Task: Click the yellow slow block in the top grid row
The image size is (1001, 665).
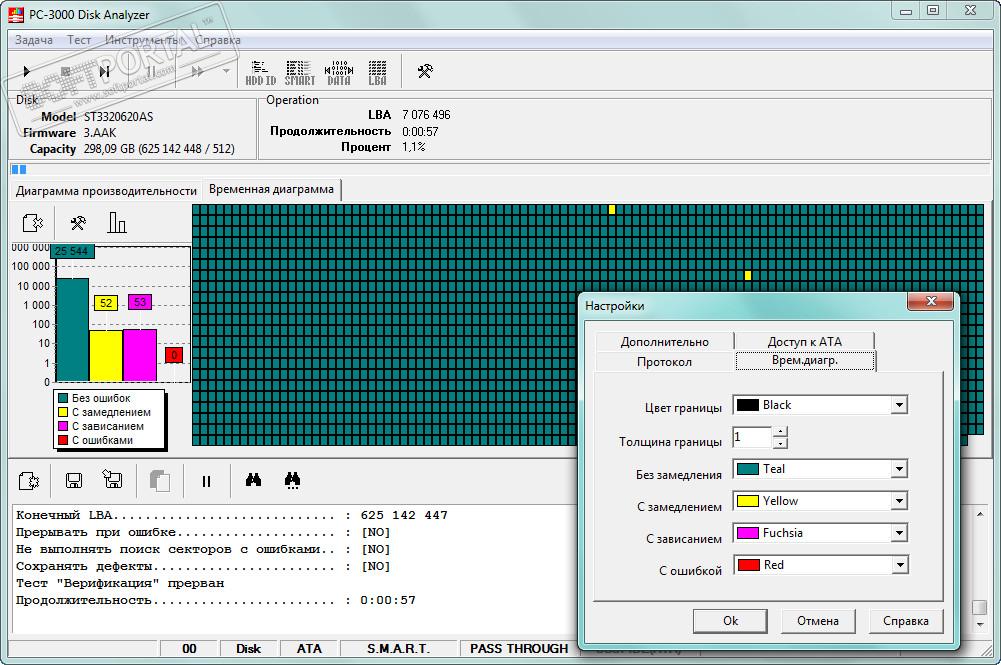Action: 612,209
